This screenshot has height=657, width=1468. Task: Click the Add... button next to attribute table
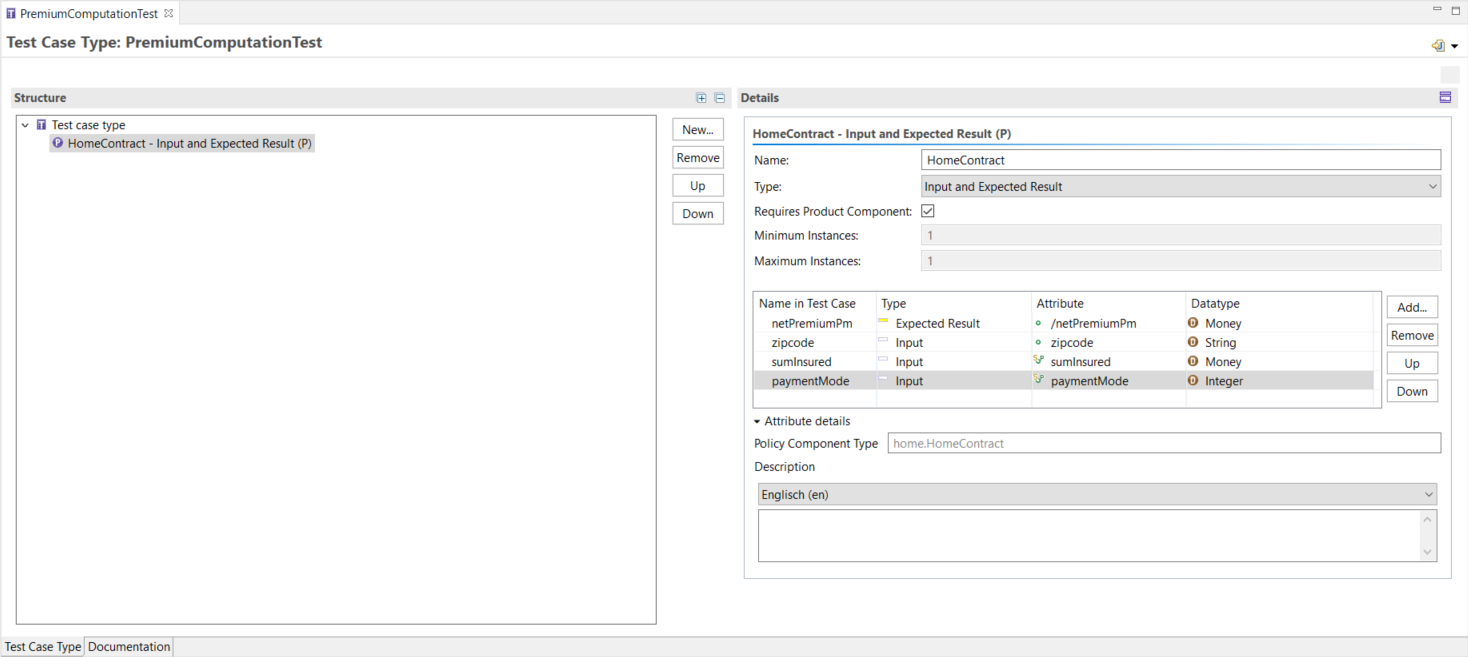pos(1412,307)
